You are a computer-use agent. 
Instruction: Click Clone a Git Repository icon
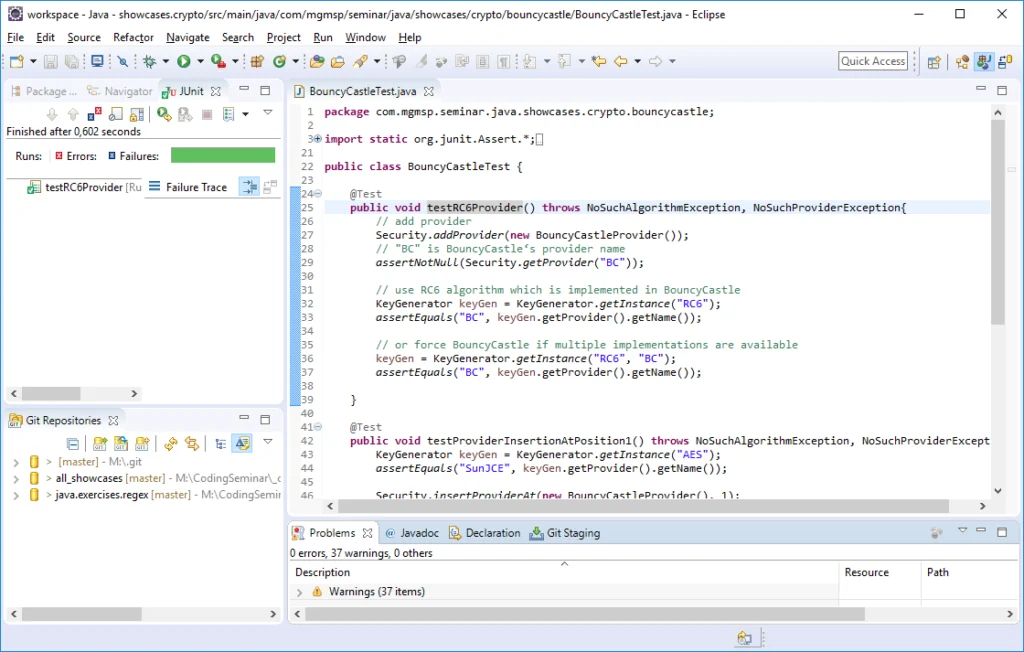[120, 443]
